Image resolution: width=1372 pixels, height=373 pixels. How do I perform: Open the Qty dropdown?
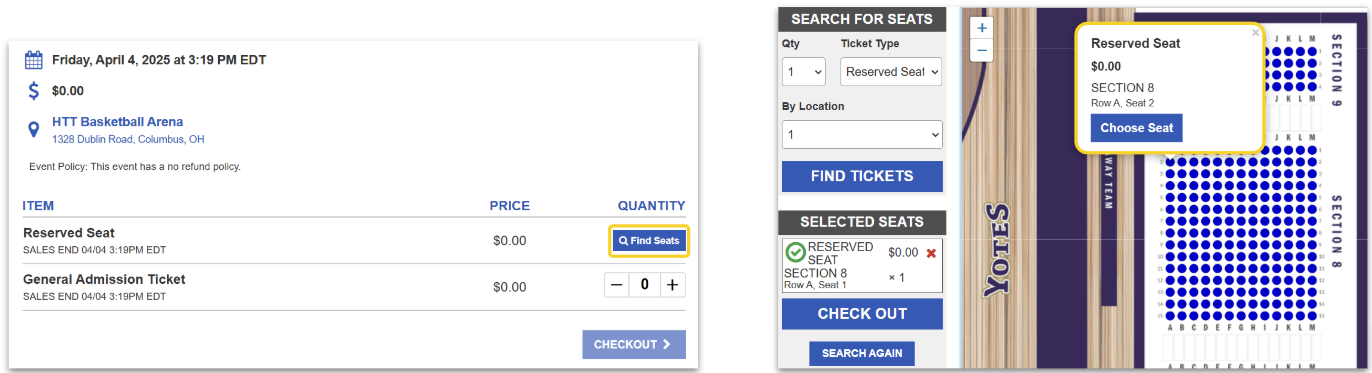point(804,72)
